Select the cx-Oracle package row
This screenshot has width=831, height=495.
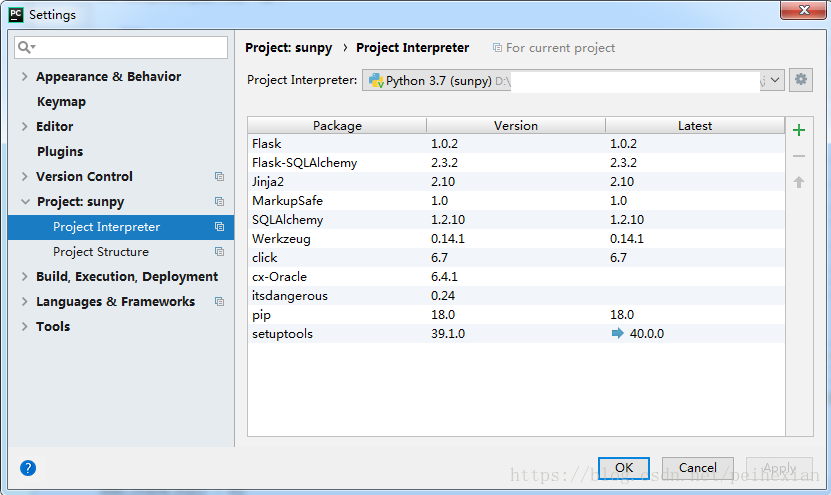tap(516, 277)
